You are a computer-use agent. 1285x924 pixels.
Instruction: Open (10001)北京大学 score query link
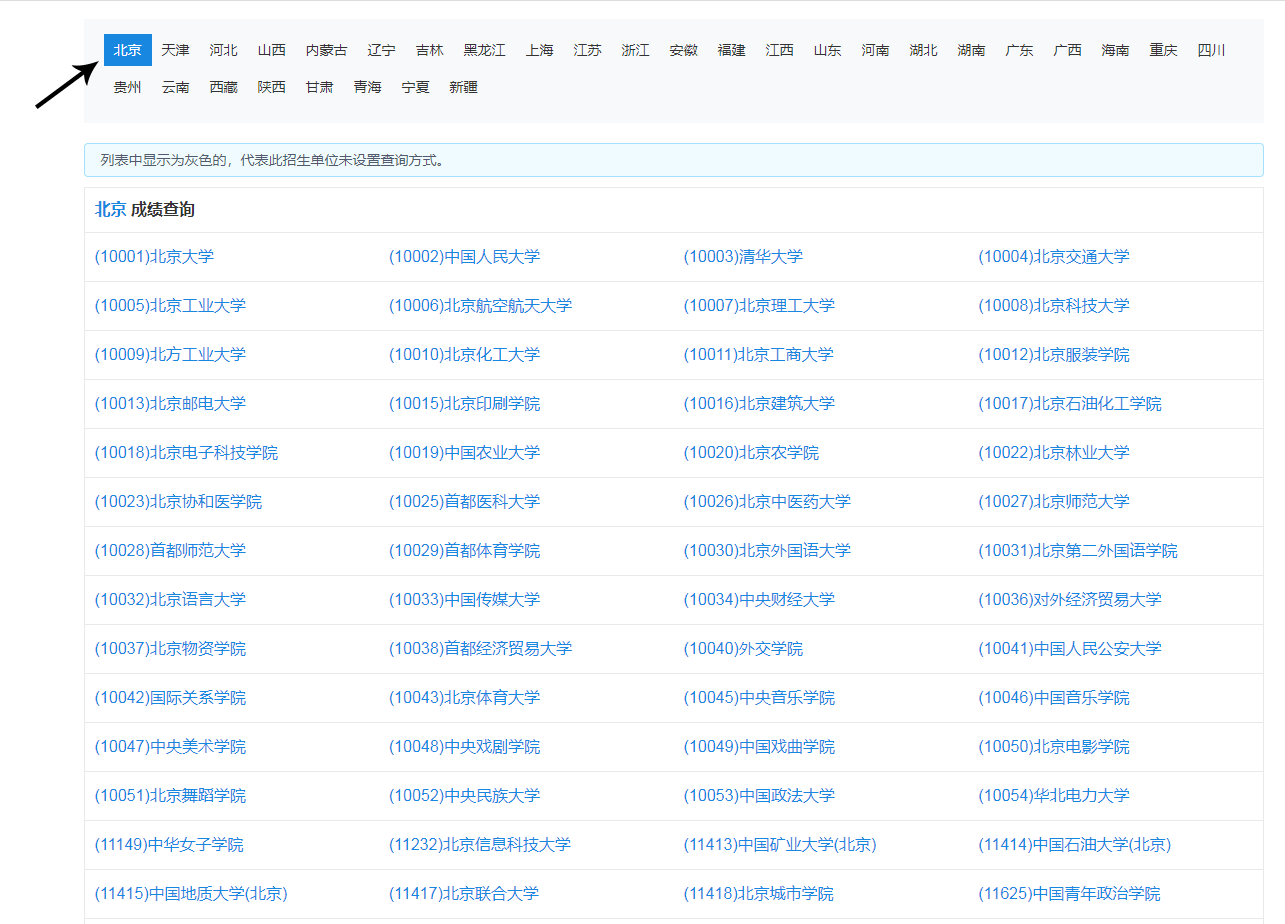[x=154, y=257]
